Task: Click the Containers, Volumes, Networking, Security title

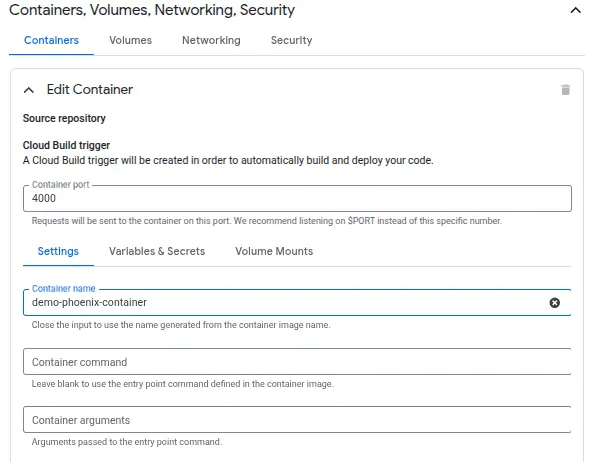Action: click(152, 10)
